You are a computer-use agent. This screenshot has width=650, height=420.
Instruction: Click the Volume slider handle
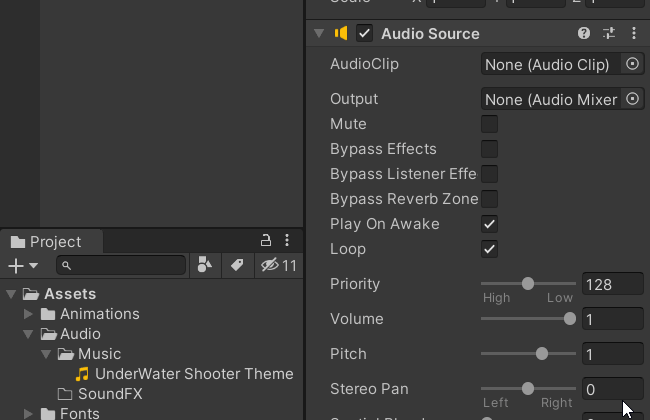pos(570,318)
